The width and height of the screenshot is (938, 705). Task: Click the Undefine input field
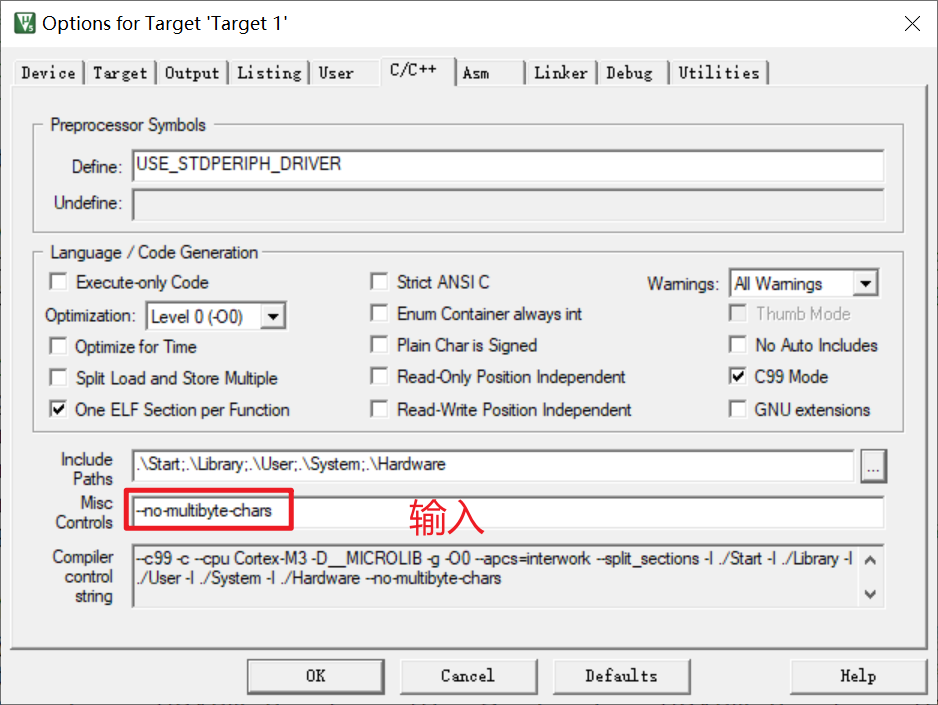508,205
